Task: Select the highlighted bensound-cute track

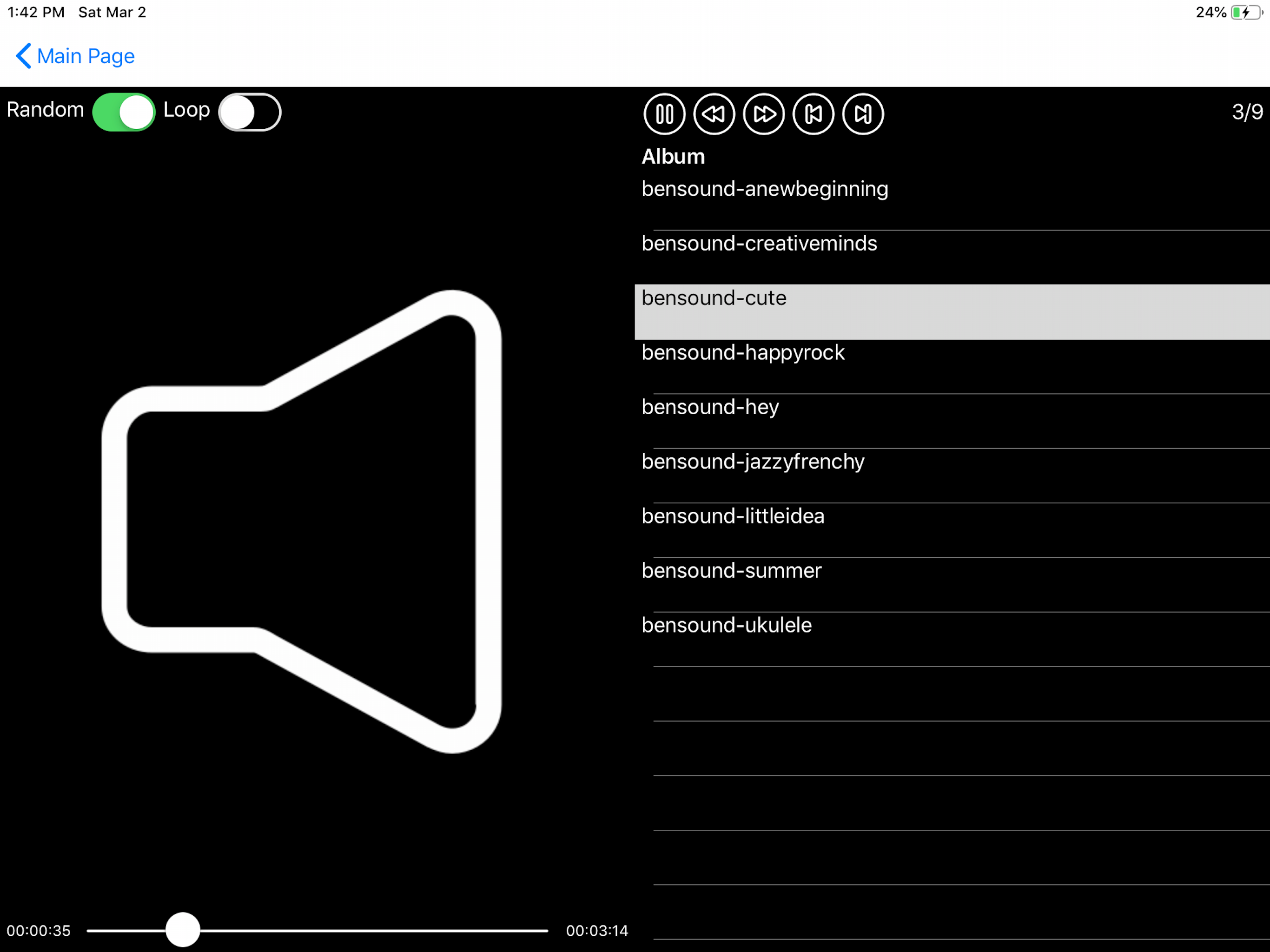Action: click(952, 312)
